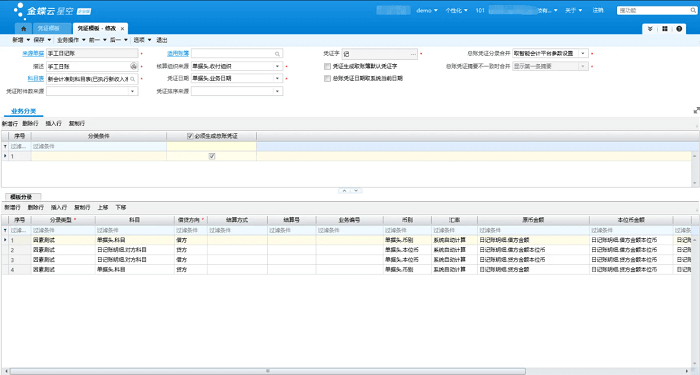Click the horizontal scrollbar at the bottom
This screenshot has width=700, height=375.
268,371
